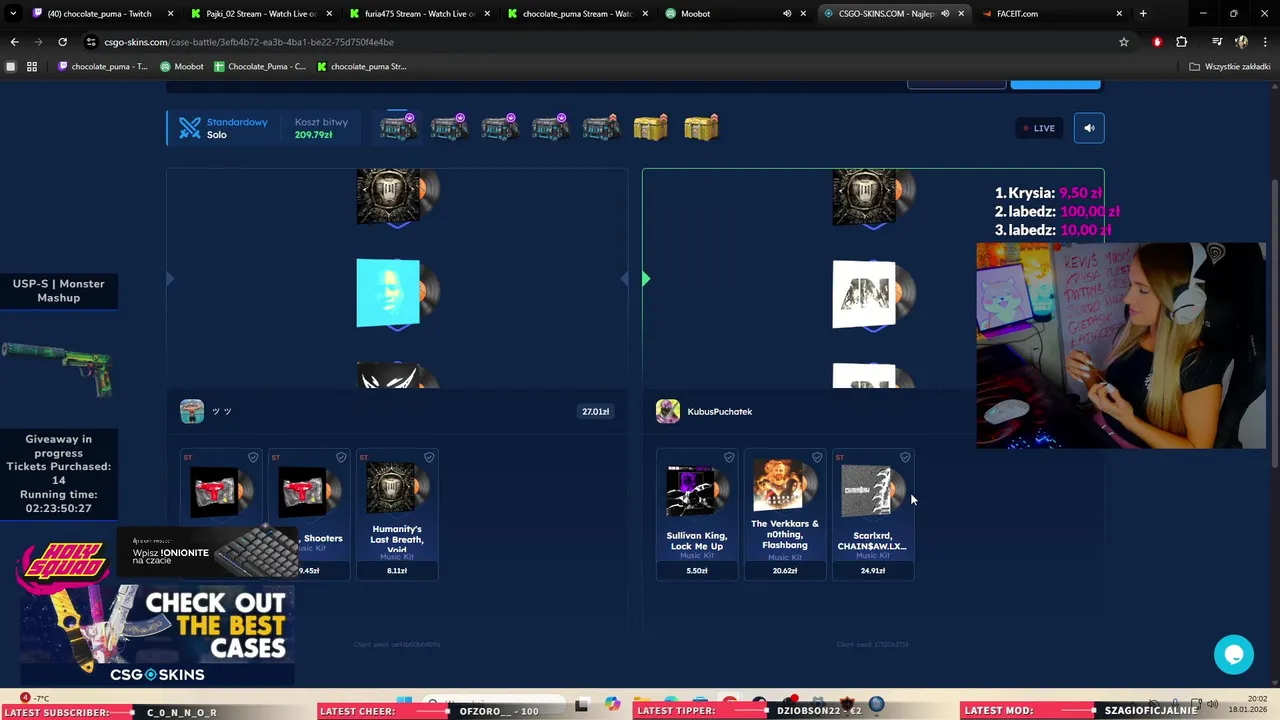Go back to previous page
1280x720 pixels.
(x=14, y=42)
